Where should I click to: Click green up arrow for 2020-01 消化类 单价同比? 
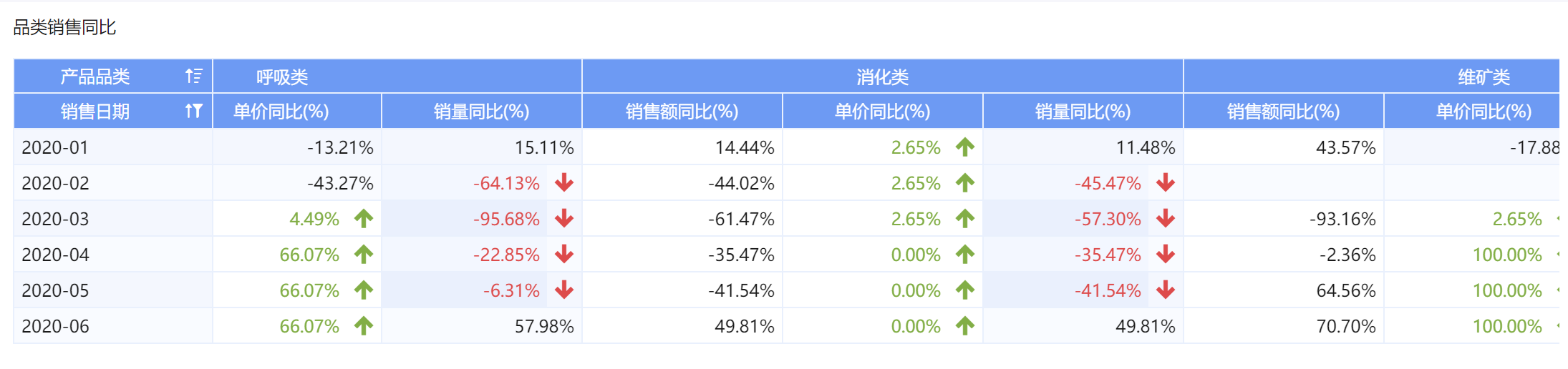click(965, 147)
